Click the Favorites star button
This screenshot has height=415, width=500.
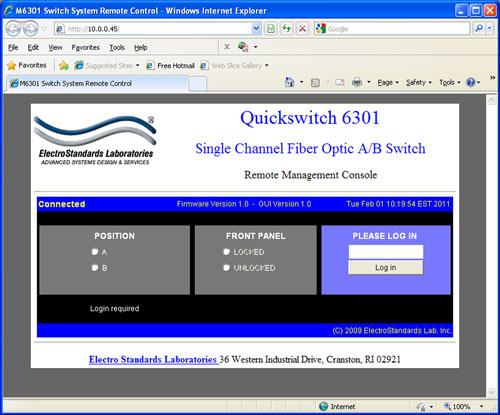(x=27, y=65)
